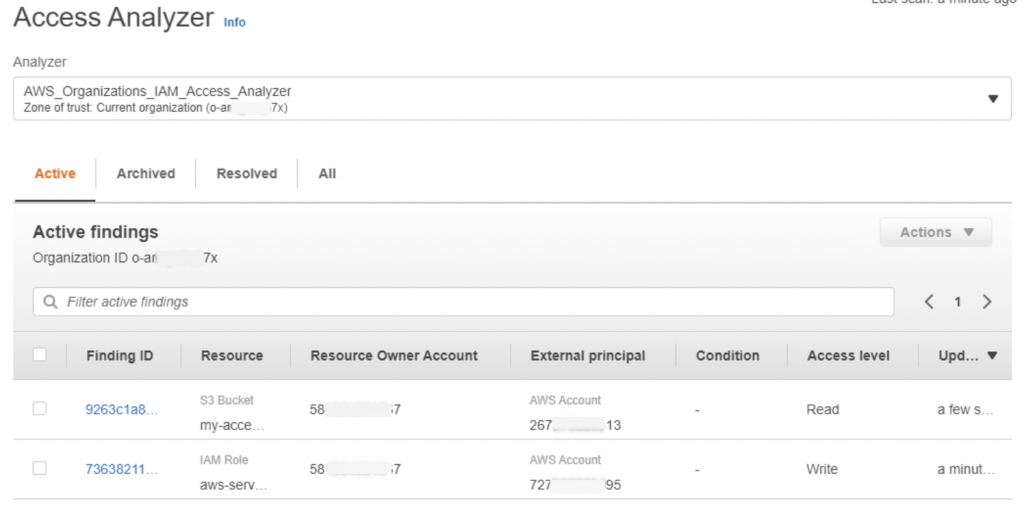Expand the Actions dropdown menu
This screenshot has height=511, width=1024.
(x=935, y=232)
